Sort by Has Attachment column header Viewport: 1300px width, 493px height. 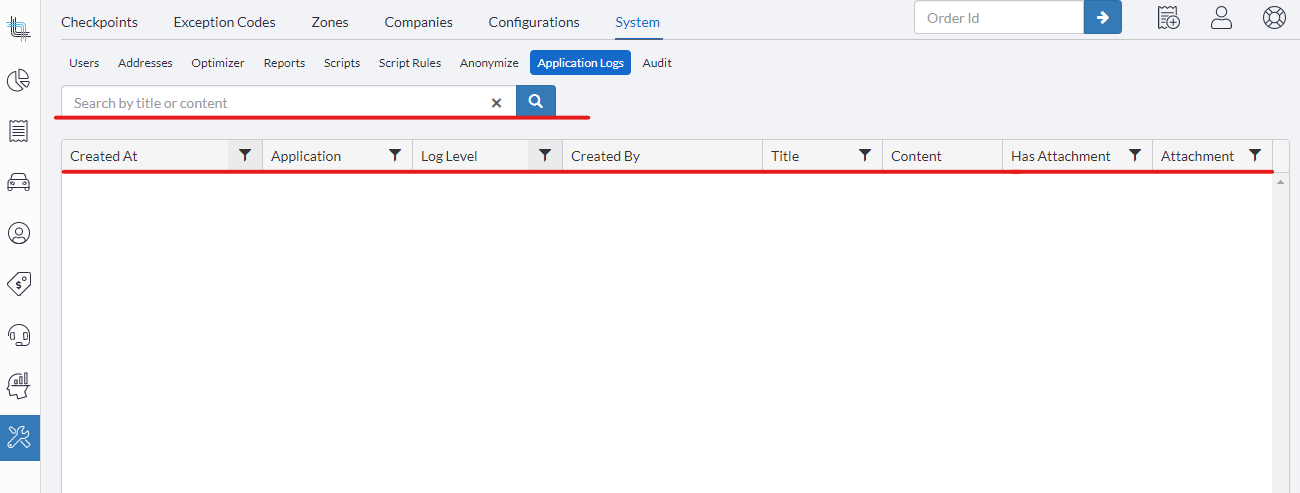(1061, 156)
